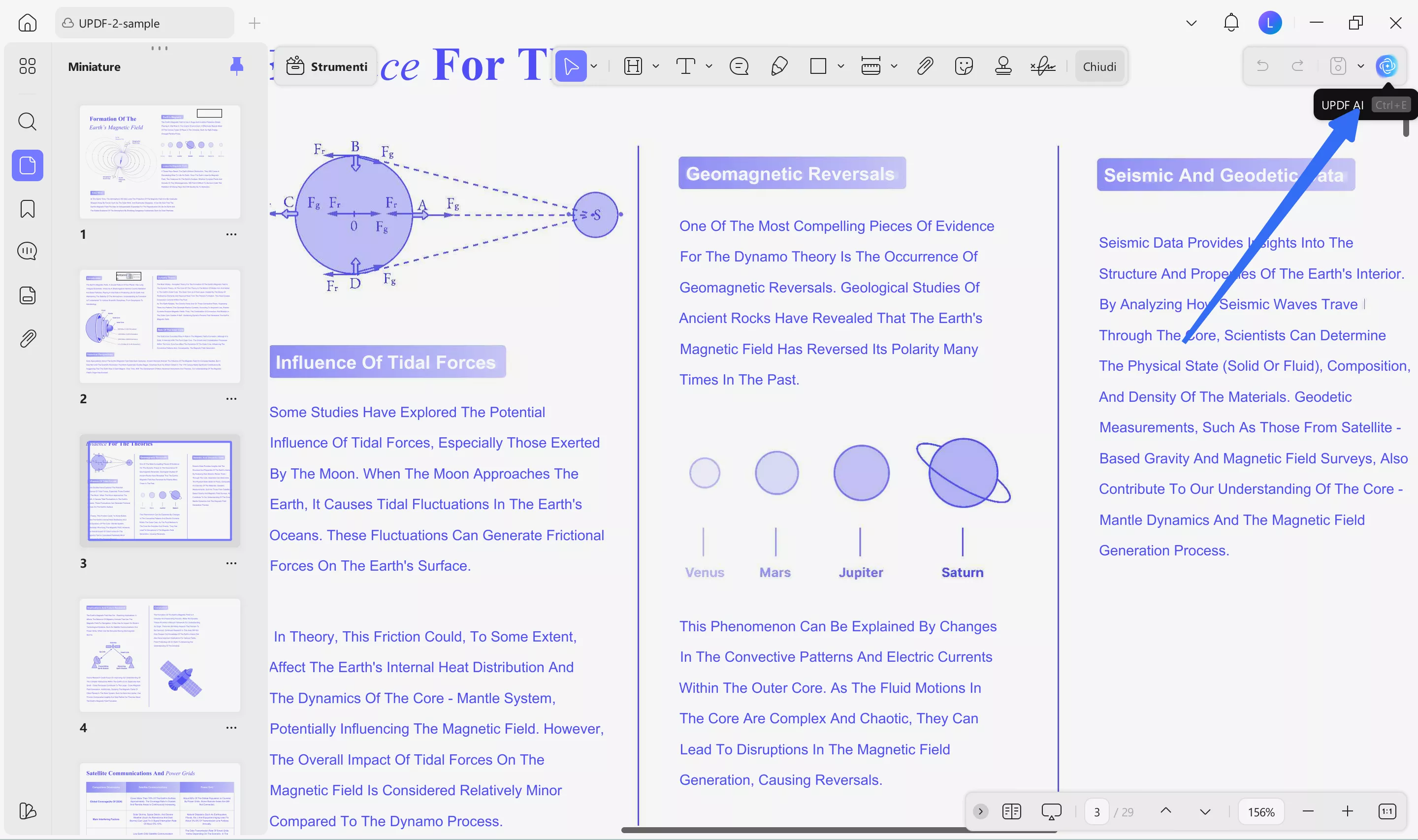Select page 4 thumbnail

[160, 655]
